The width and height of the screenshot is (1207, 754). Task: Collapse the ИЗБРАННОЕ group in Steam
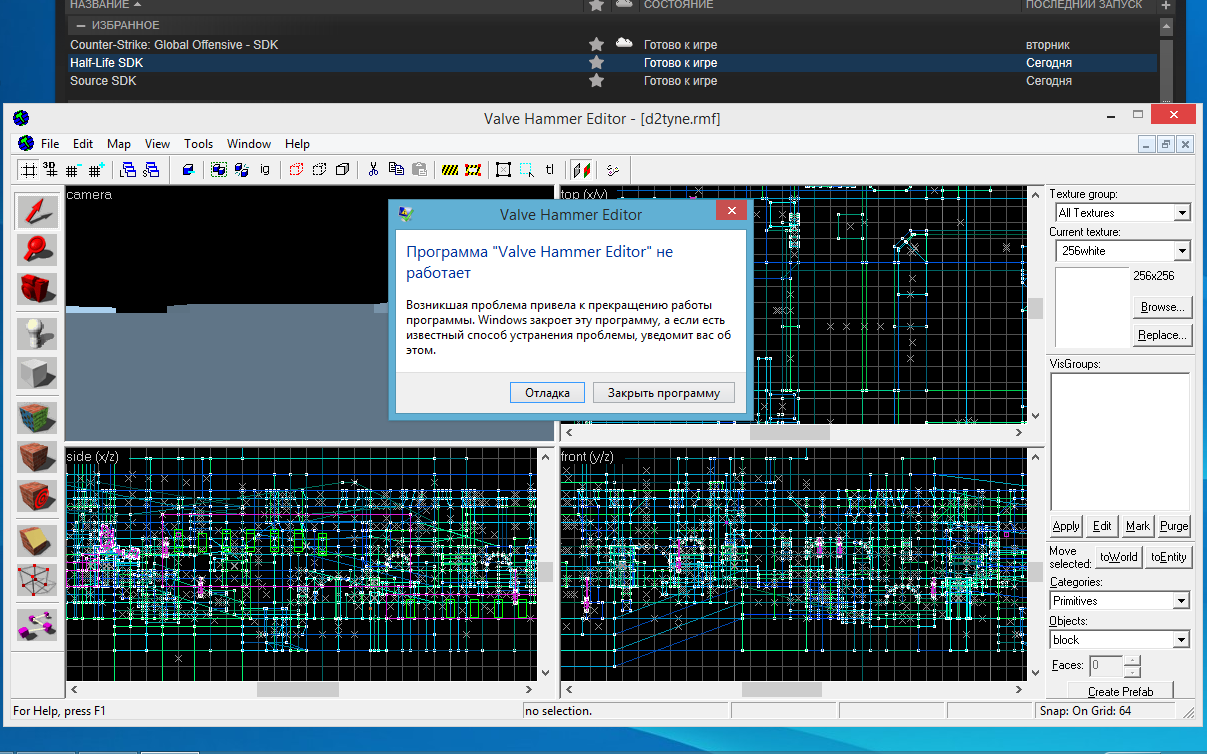point(80,25)
